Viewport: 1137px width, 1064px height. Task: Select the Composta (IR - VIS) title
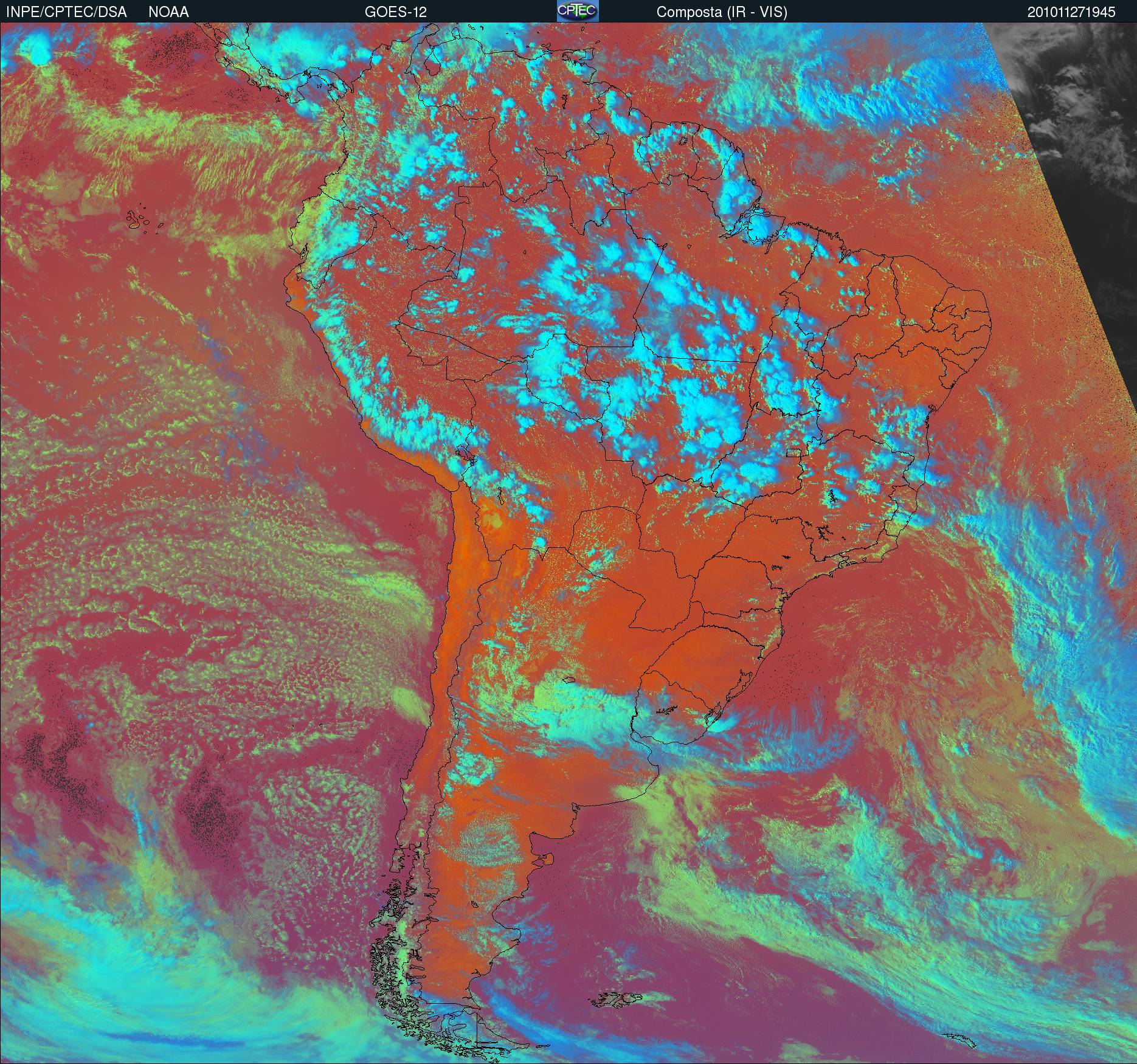[x=722, y=12]
